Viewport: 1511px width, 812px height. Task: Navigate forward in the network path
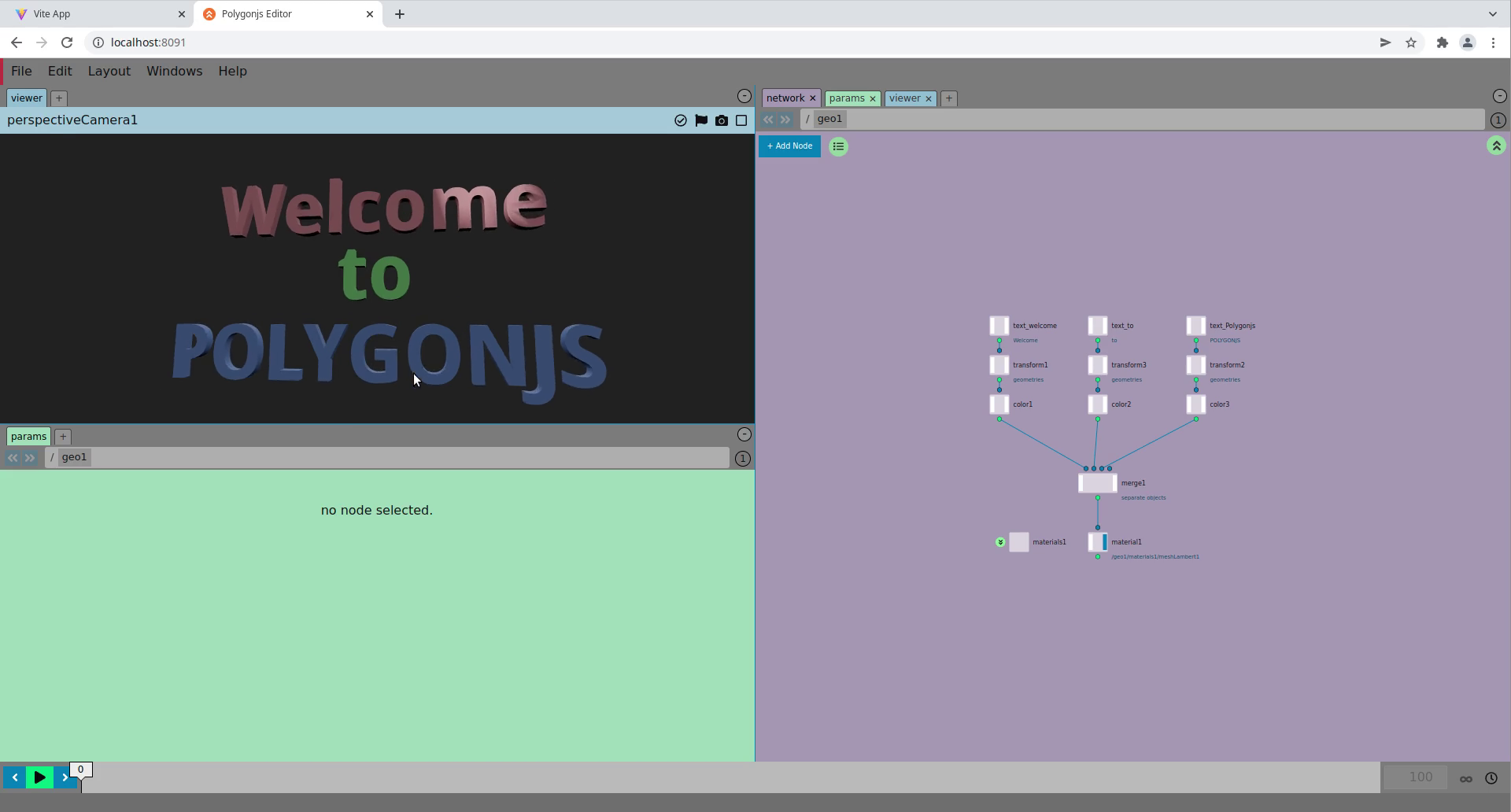click(785, 120)
